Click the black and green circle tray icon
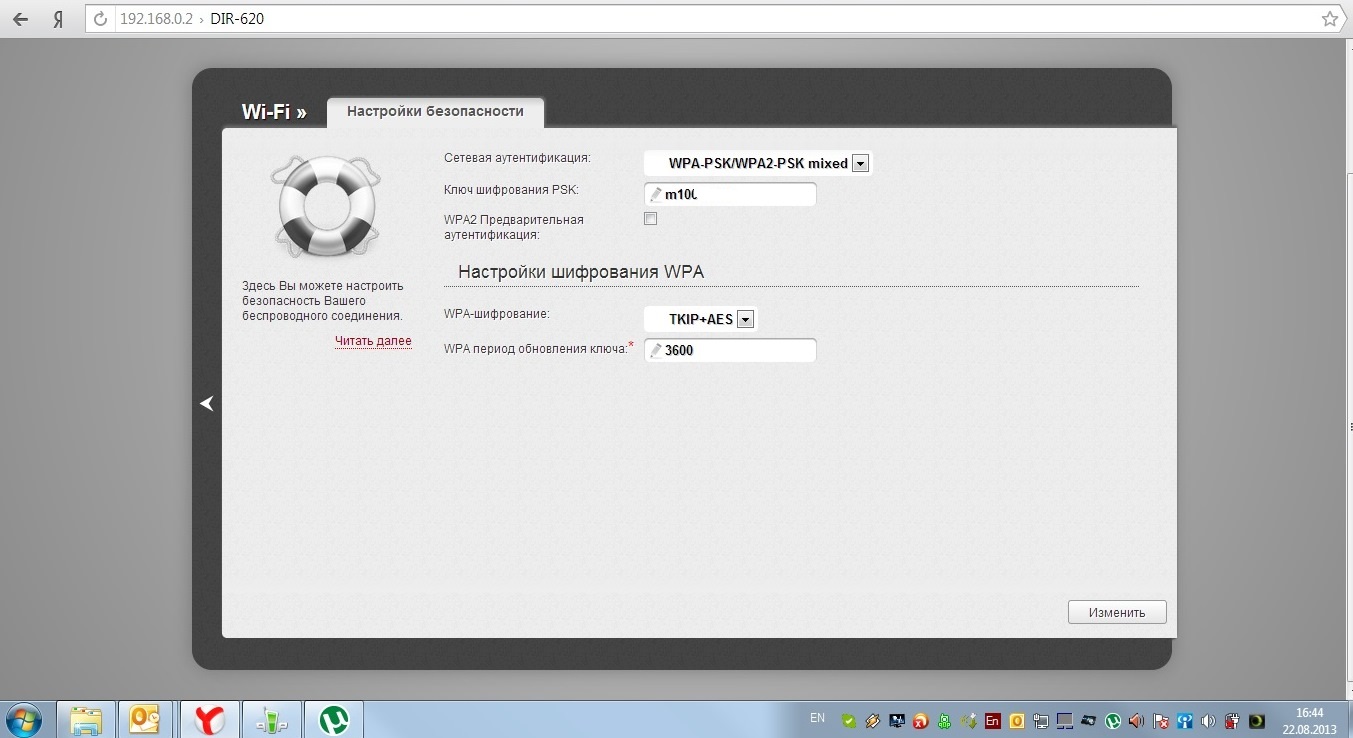Screen dimensions: 1353x738 [x=1257, y=720]
